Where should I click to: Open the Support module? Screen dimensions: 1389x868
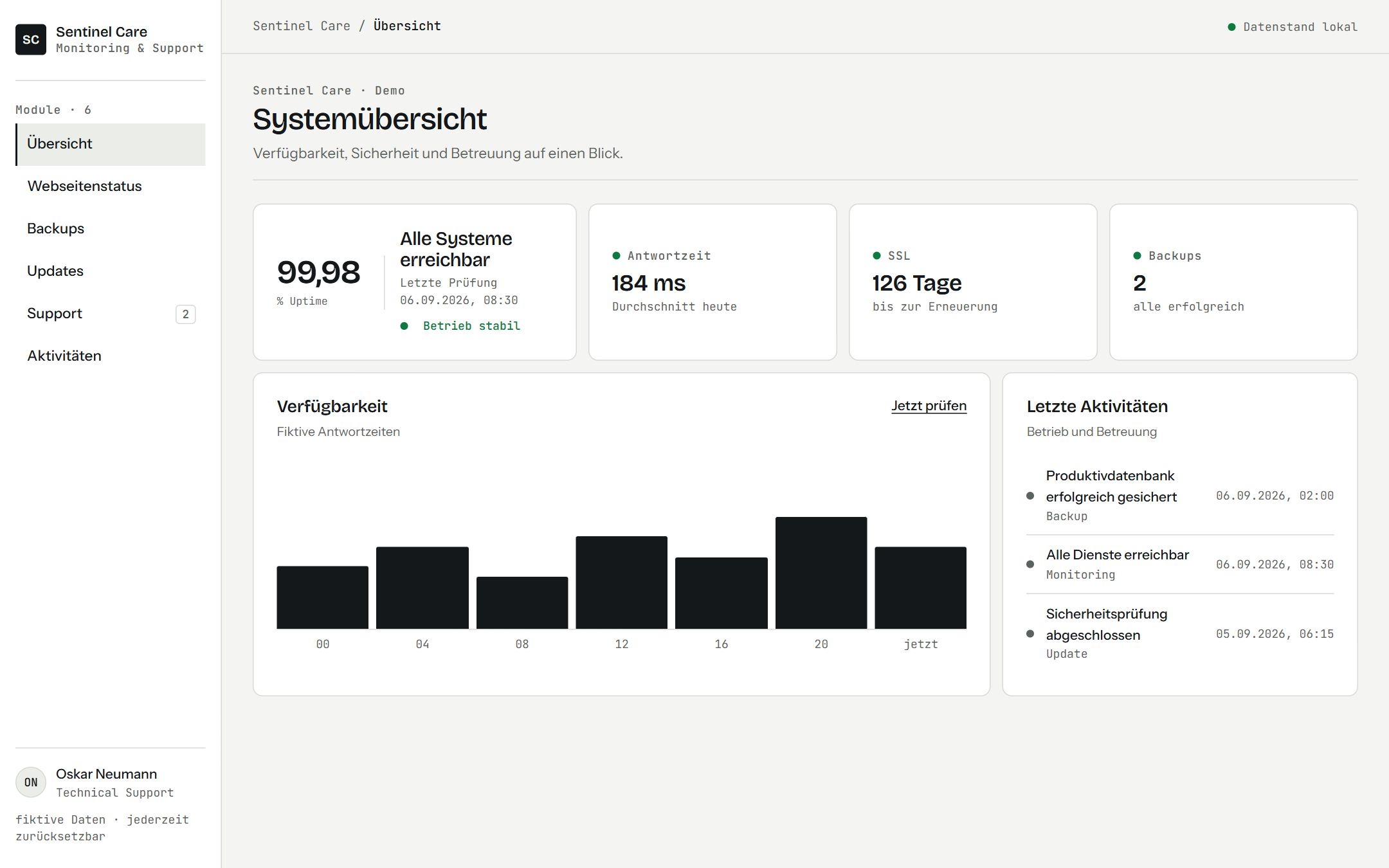click(111, 314)
